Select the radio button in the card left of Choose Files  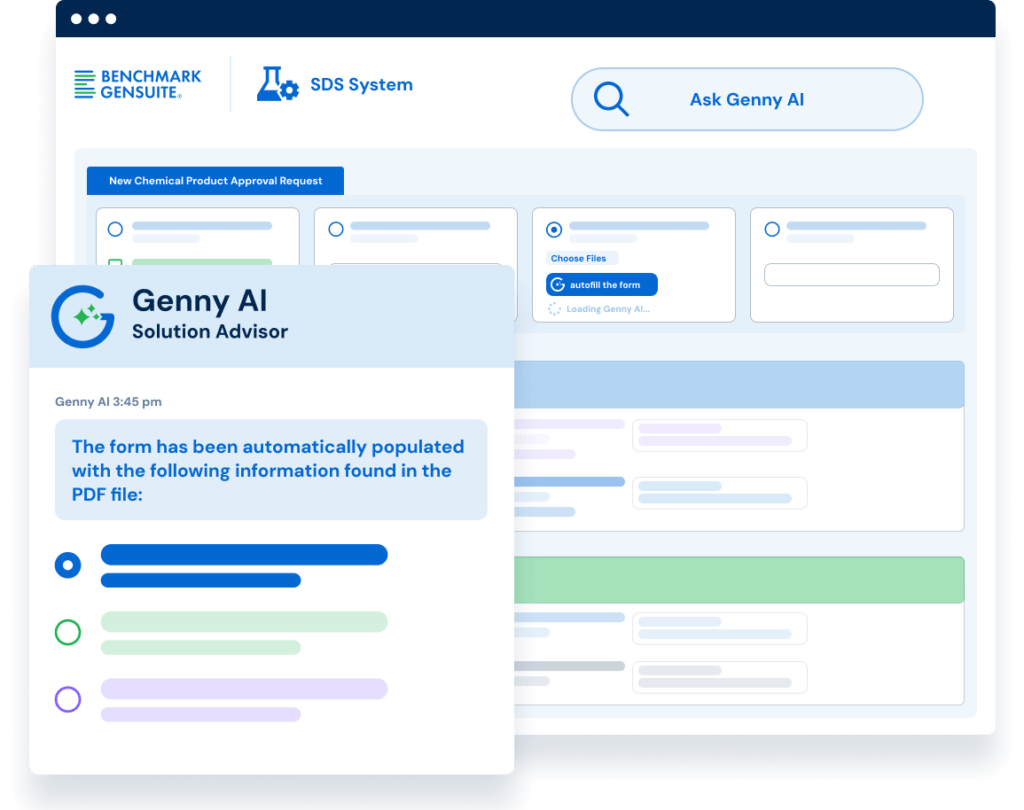(336, 229)
